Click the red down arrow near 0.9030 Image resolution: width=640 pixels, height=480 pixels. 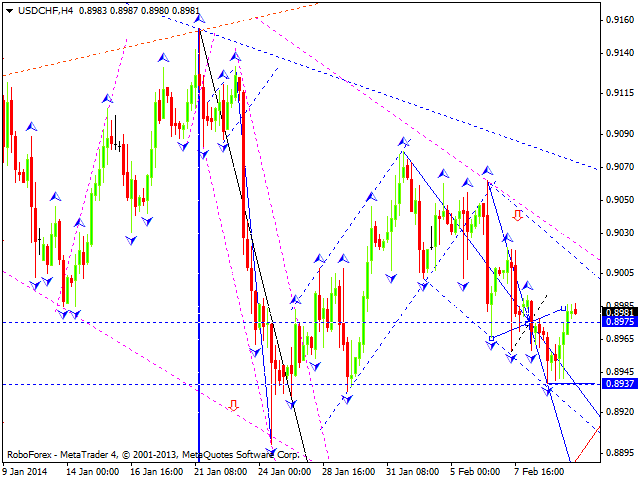point(518,215)
